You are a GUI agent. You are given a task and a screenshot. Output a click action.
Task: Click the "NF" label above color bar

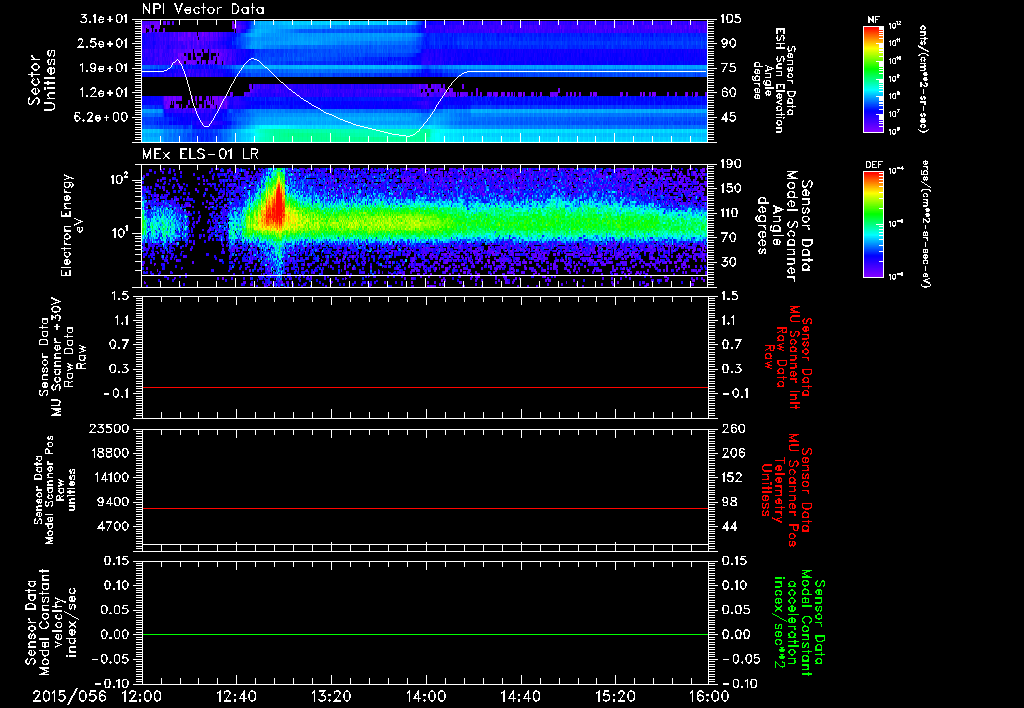pos(873,20)
